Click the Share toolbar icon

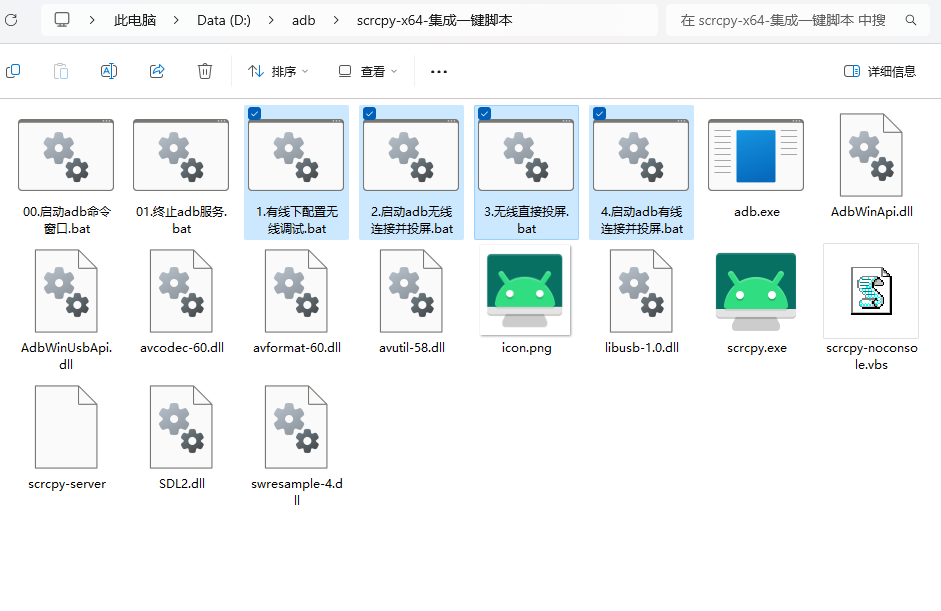coord(157,71)
